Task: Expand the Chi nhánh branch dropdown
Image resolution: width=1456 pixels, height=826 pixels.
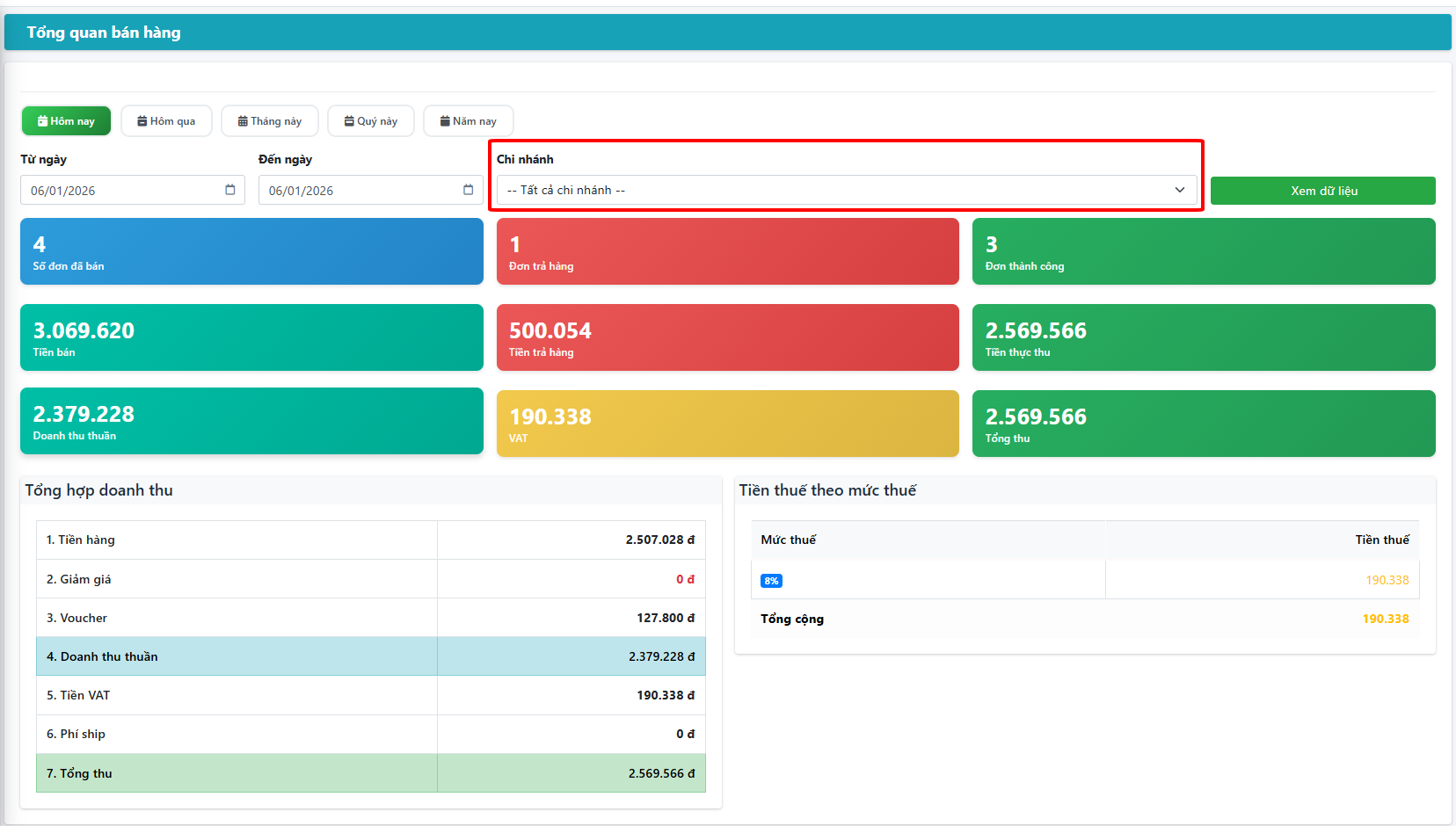Action: [846, 191]
